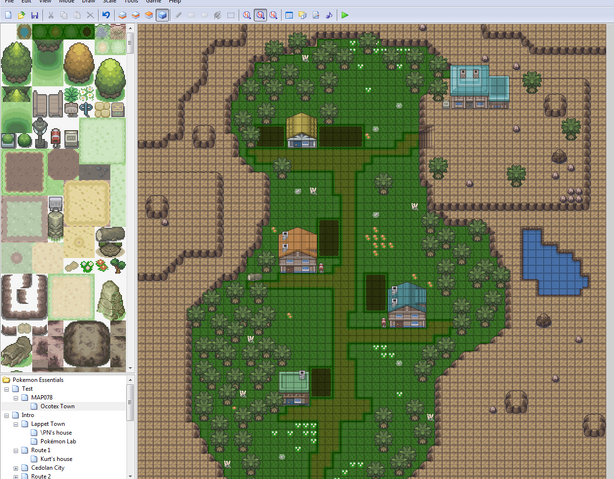This screenshot has height=479, width=614.
Task: Set map zoom to 1:2 scale
Action: 260,15
